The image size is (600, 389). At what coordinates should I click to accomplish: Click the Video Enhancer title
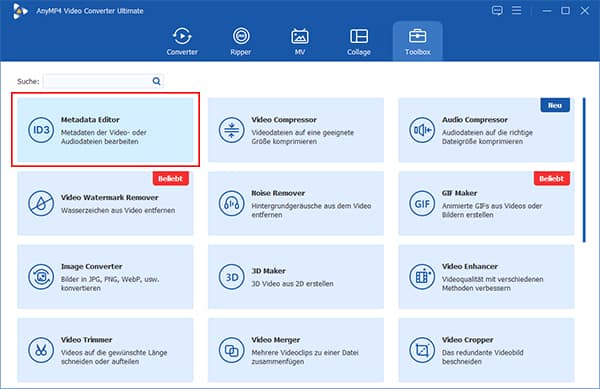[470, 267]
